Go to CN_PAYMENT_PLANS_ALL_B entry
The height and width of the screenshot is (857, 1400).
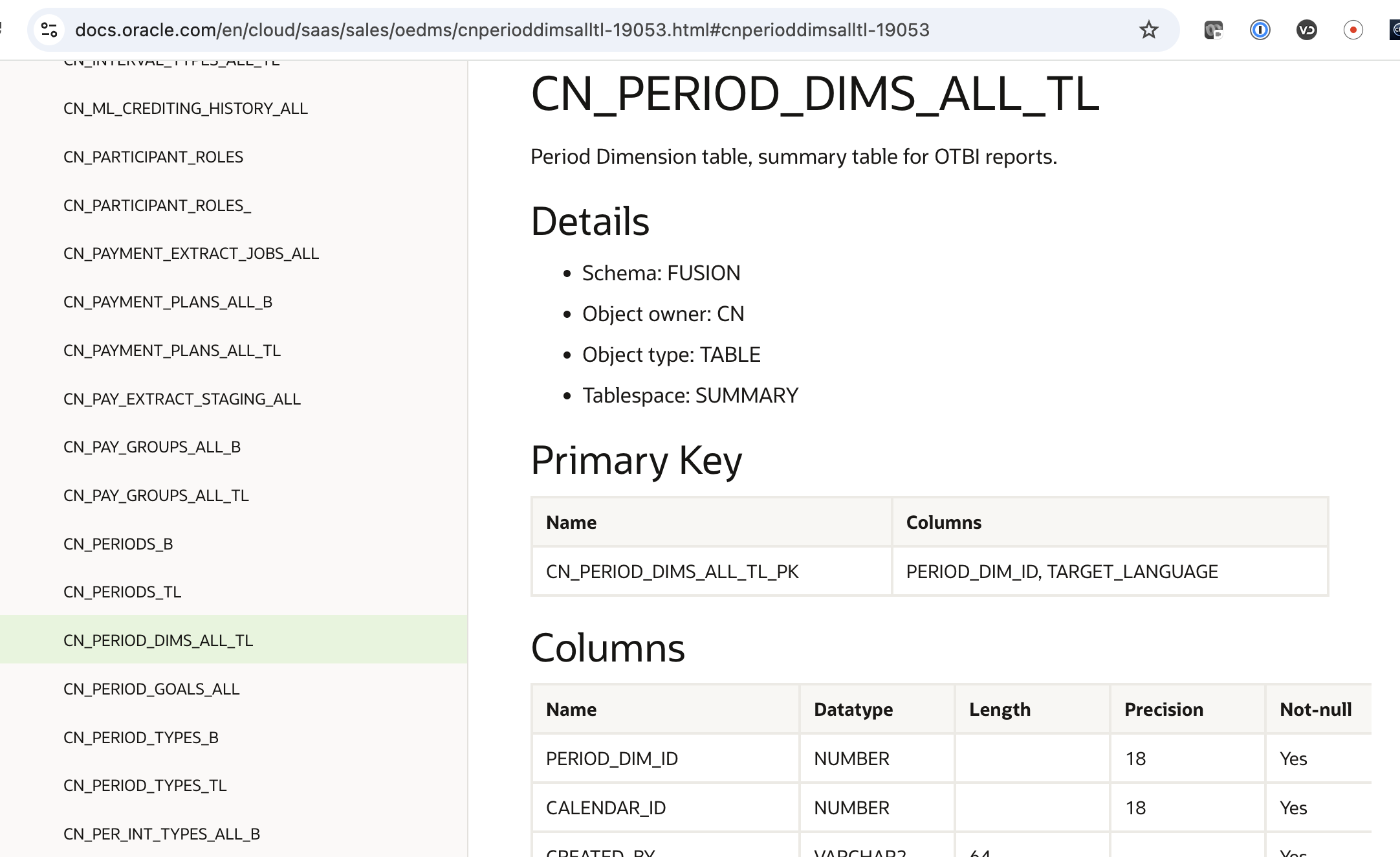click(168, 302)
